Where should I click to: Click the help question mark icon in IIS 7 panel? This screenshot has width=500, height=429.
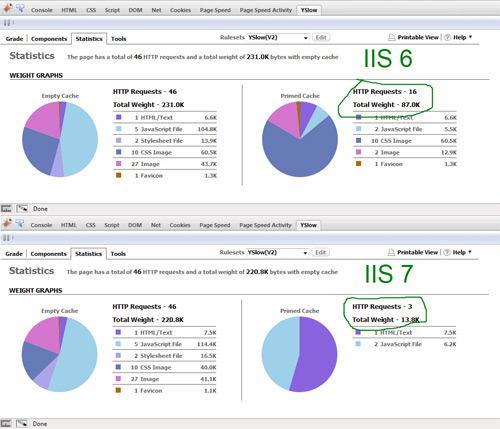click(447, 252)
